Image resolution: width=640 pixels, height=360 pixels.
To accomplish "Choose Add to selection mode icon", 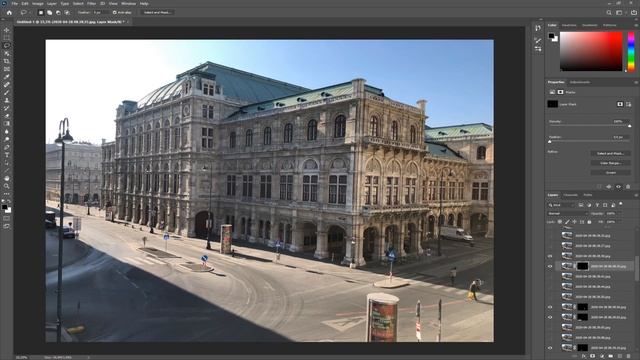I will (x=49, y=13).
